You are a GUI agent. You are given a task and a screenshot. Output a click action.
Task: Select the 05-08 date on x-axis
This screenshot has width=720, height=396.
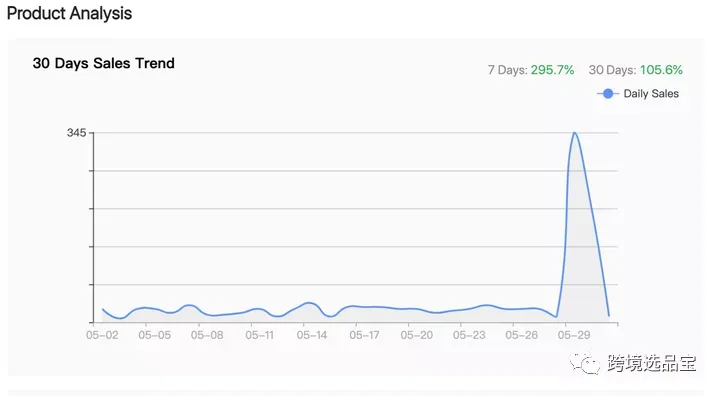(207, 335)
